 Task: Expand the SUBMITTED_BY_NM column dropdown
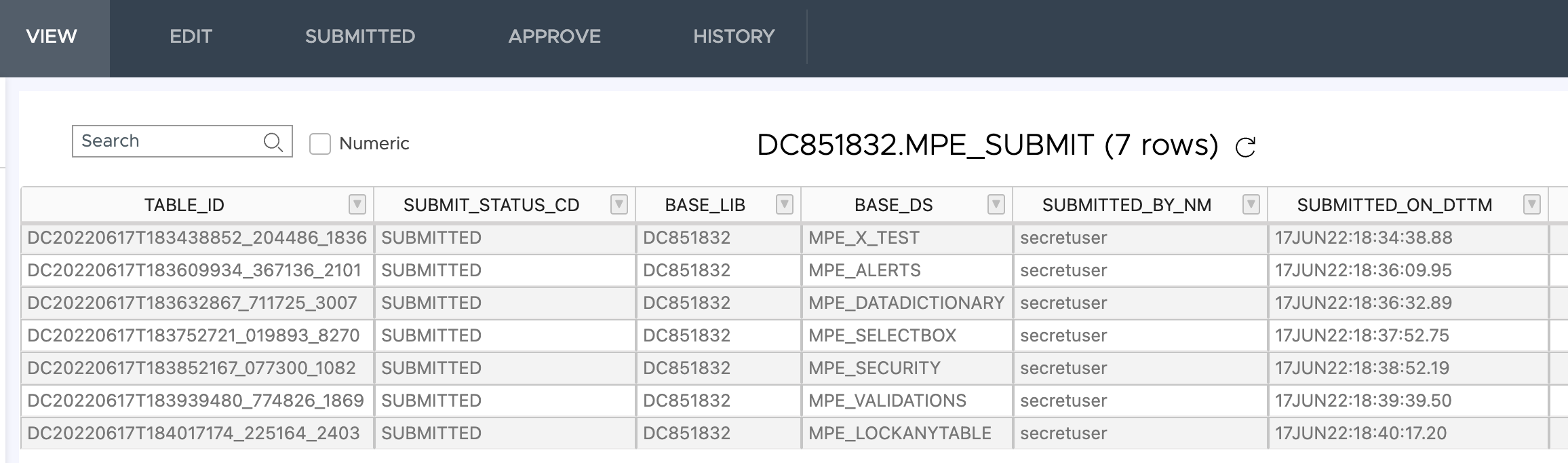(1251, 204)
